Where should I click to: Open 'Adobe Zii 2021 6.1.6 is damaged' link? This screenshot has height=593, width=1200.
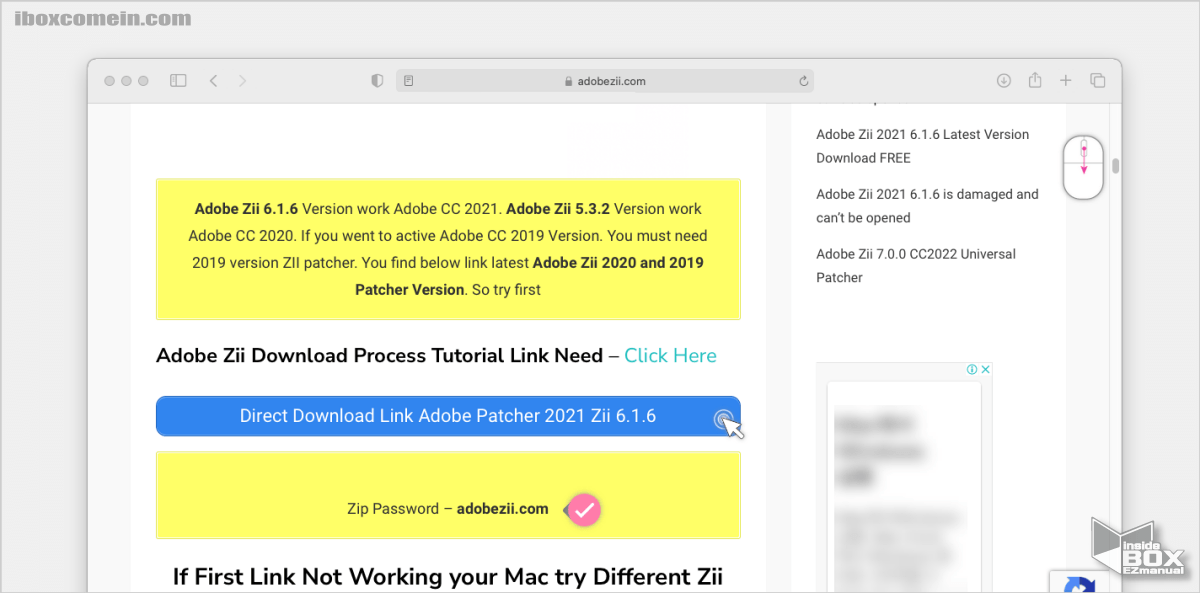pyautogui.click(x=927, y=206)
